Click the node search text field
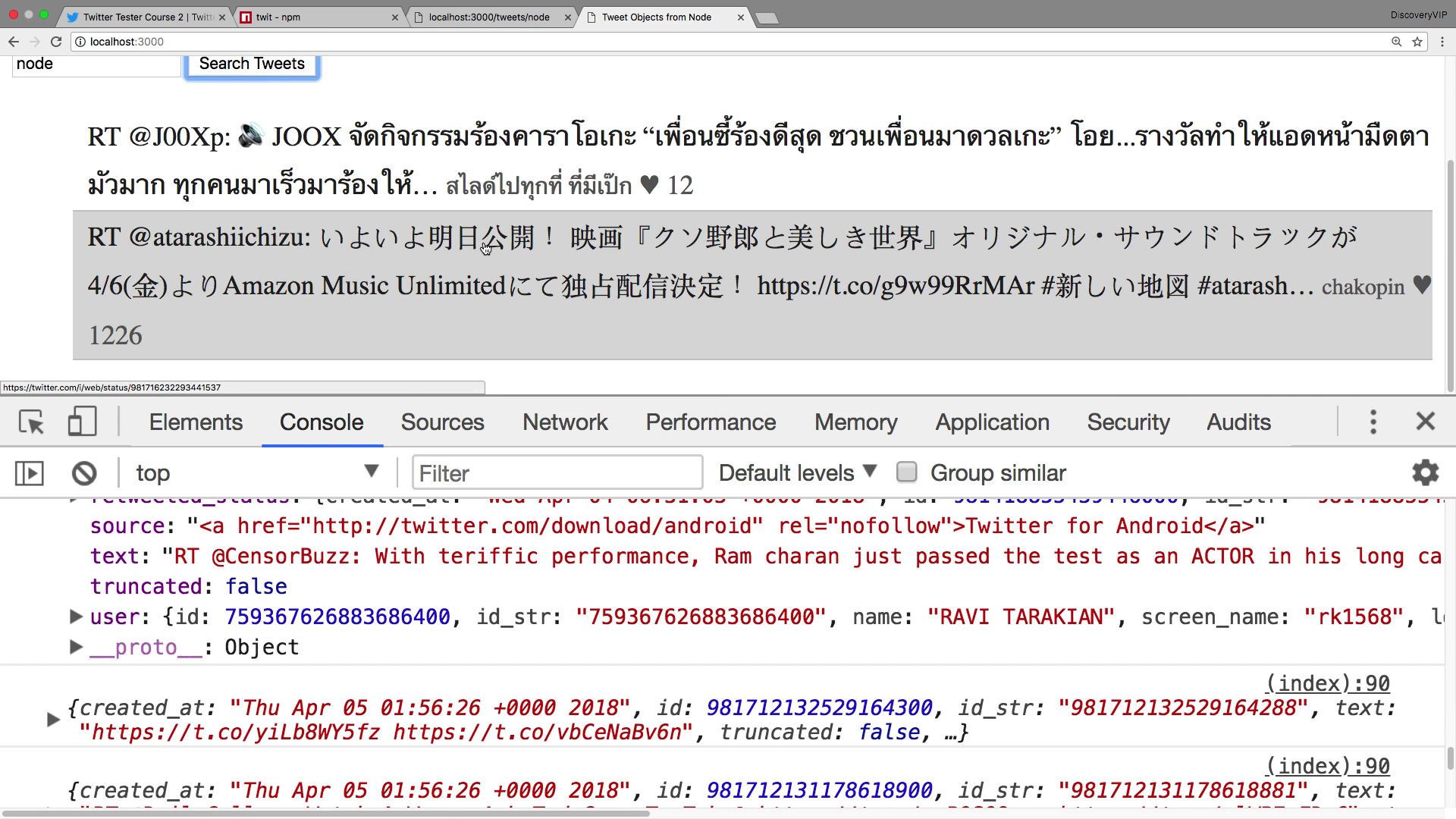 pyautogui.click(x=96, y=65)
